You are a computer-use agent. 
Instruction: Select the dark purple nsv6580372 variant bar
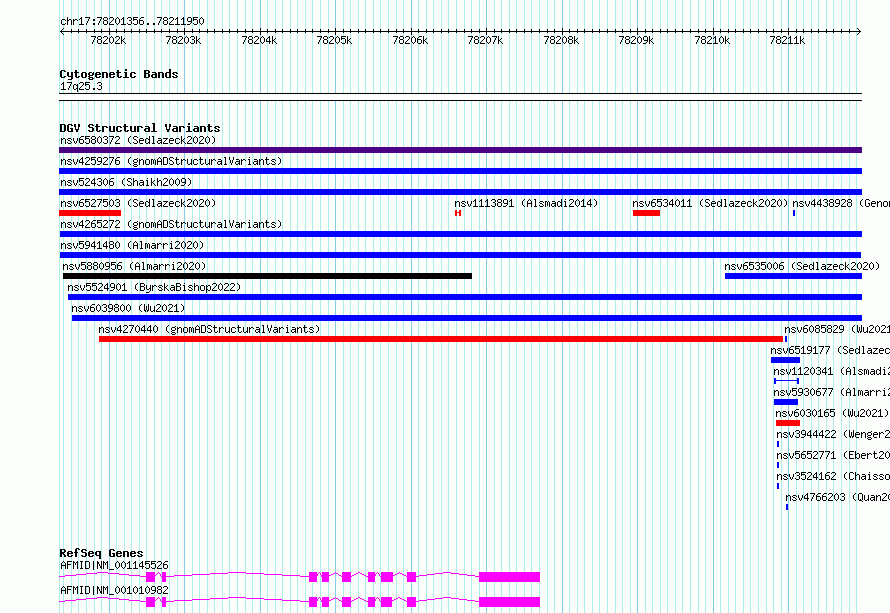click(460, 150)
